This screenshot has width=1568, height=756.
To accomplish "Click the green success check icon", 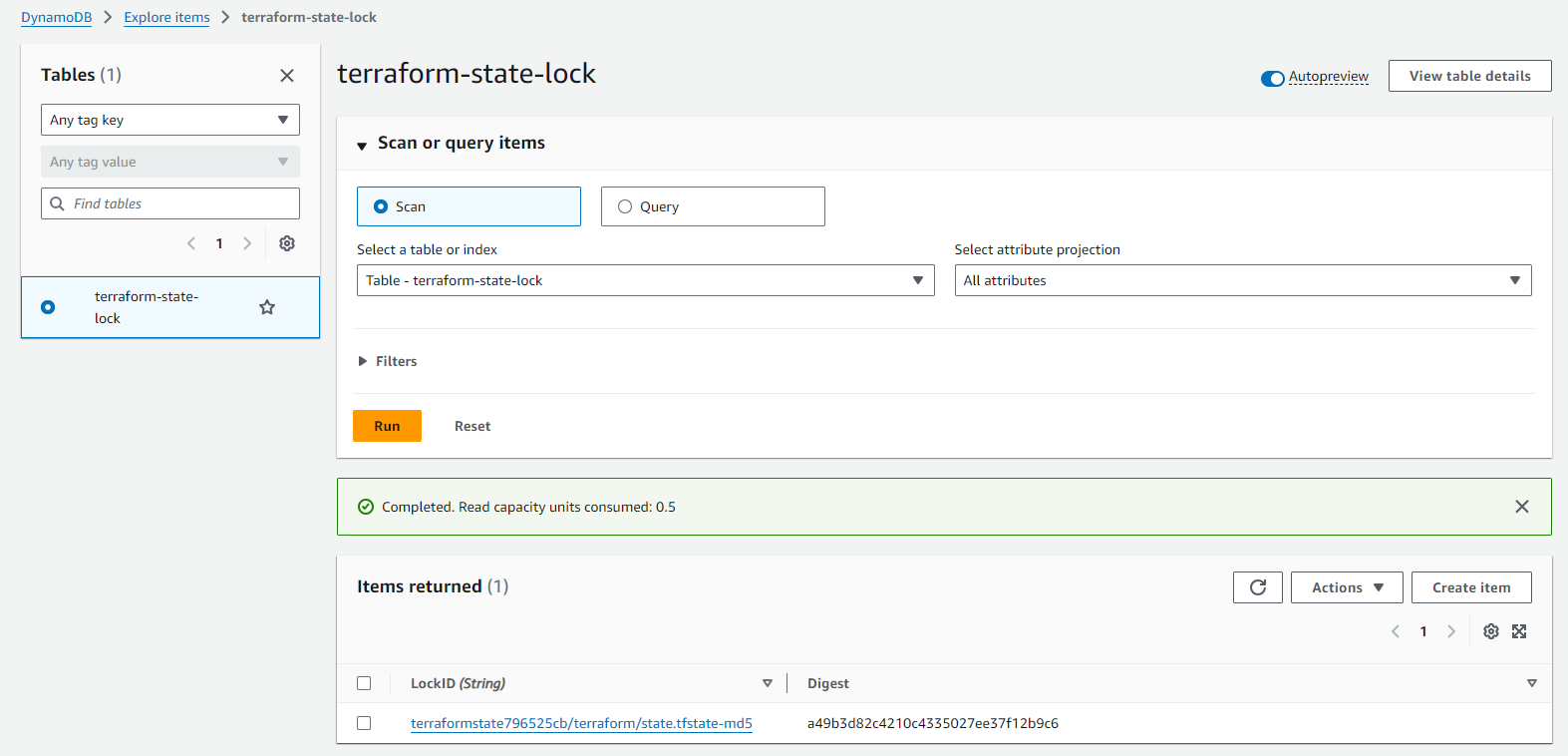I will [x=366, y=507].
